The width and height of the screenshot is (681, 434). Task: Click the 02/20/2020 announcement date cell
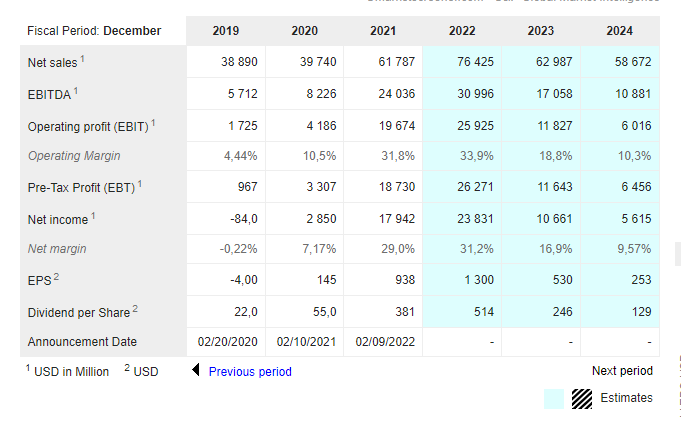pos(228,342)
